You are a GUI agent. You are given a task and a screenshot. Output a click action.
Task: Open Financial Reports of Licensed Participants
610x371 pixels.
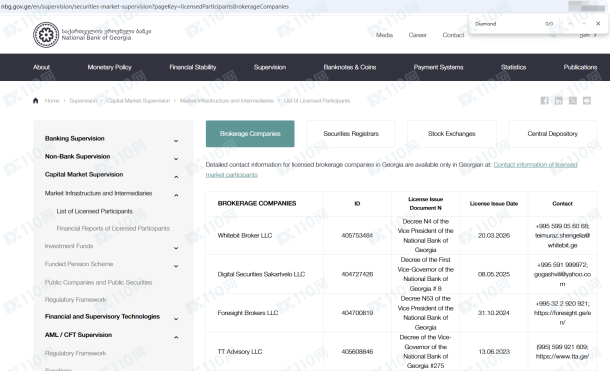point(113,229)
